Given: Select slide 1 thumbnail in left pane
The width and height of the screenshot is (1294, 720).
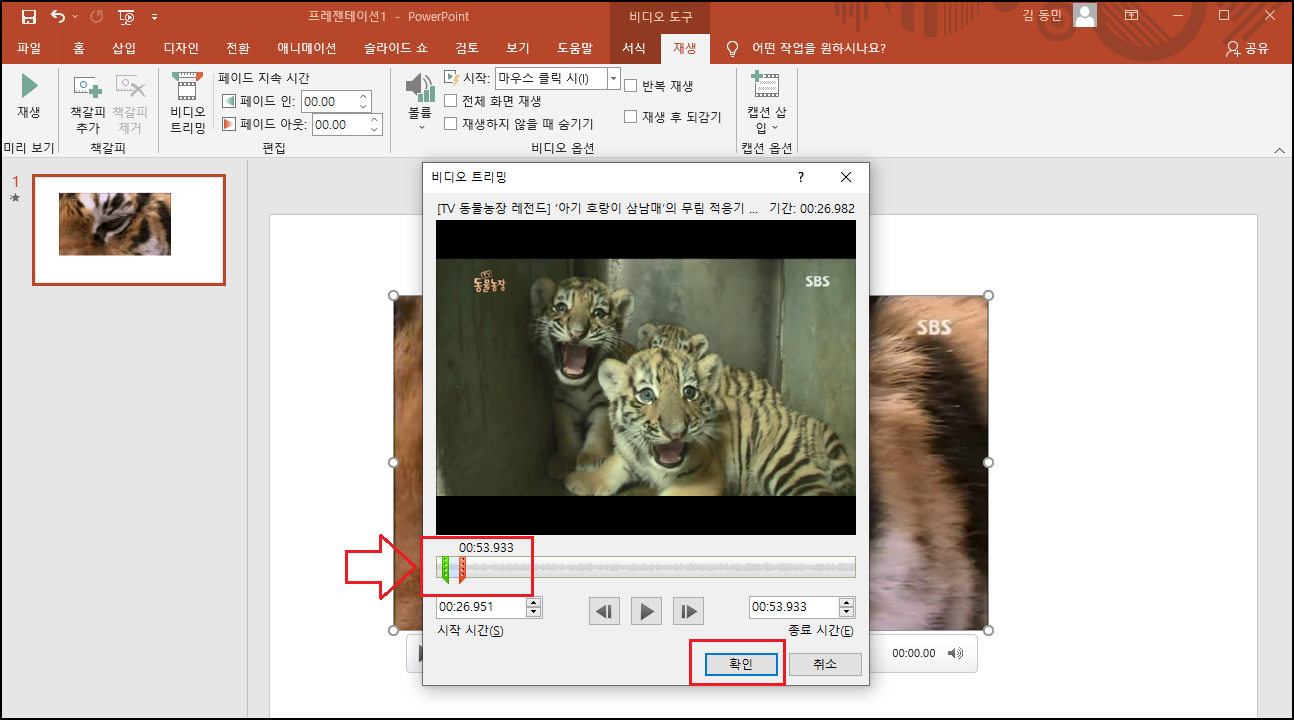Looking at the screenshot, I should 129,229.
